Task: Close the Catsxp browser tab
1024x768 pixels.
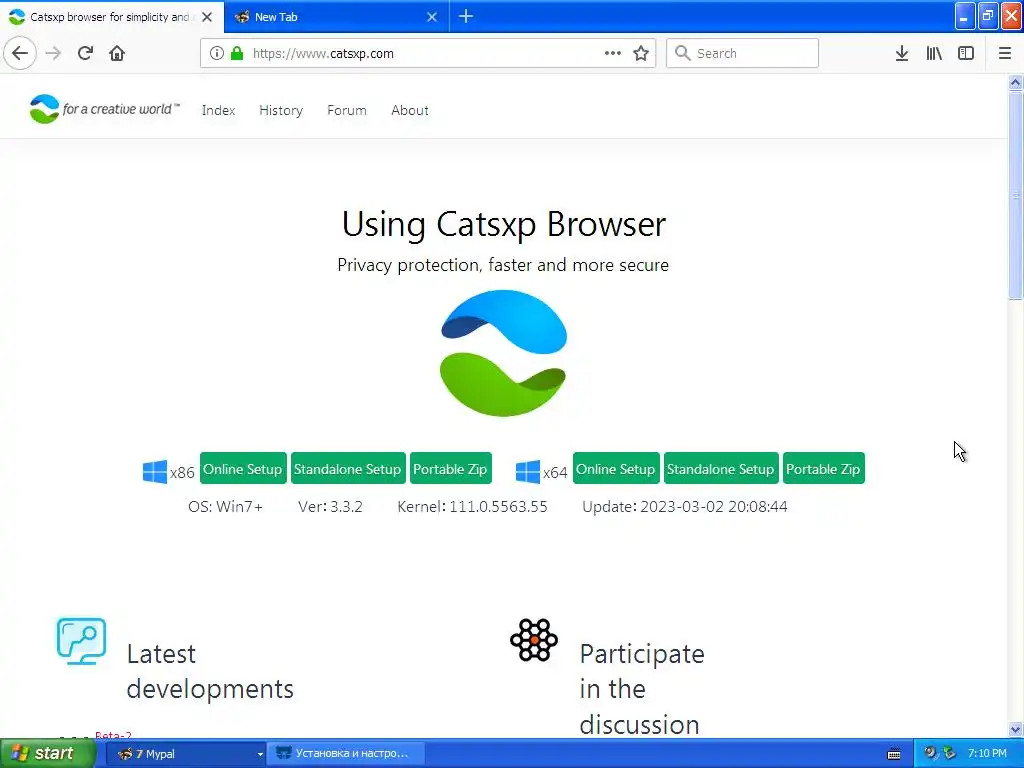Action: tap(207, 17)
